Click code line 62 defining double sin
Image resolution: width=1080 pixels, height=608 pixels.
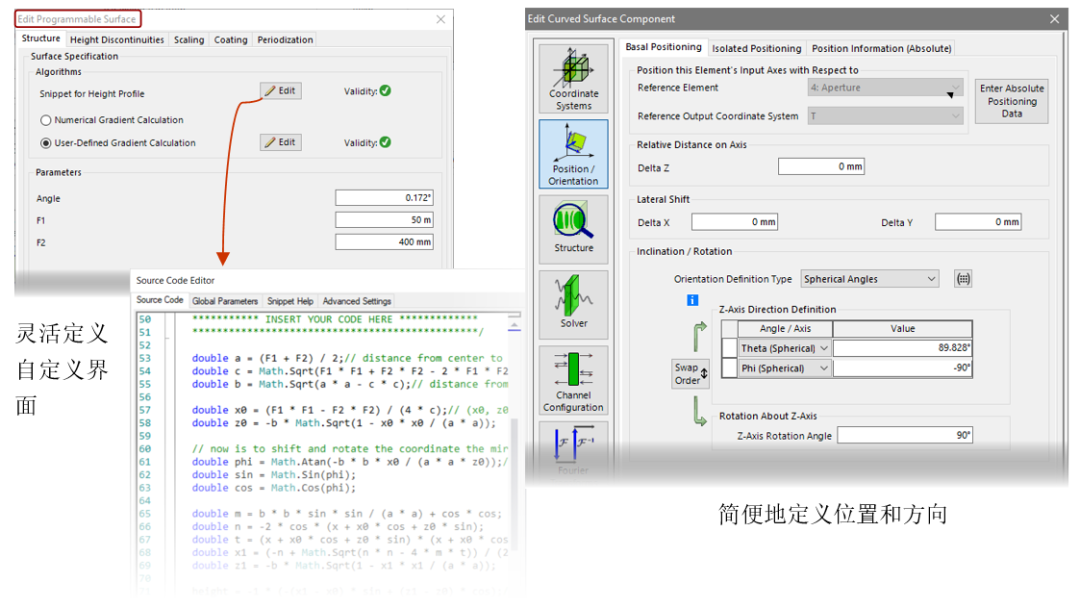pyautogui.click(x=274, y=474)
